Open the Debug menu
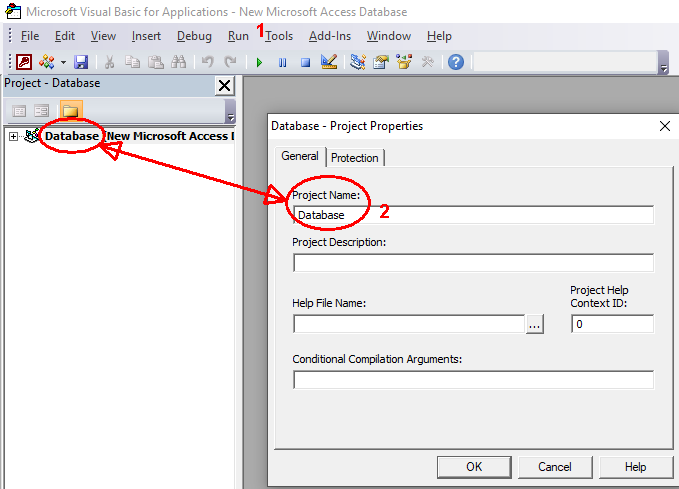Viewport: 679px width, 489px height. click(x=194, y=36)
